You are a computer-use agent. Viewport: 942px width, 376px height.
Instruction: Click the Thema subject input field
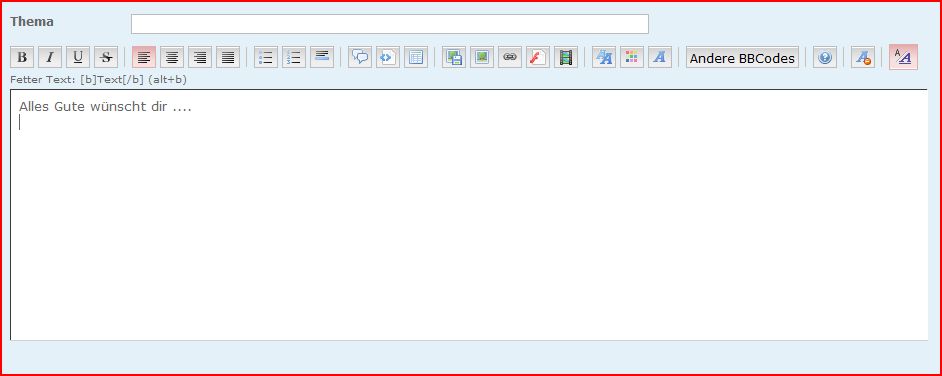click(390, 24)
